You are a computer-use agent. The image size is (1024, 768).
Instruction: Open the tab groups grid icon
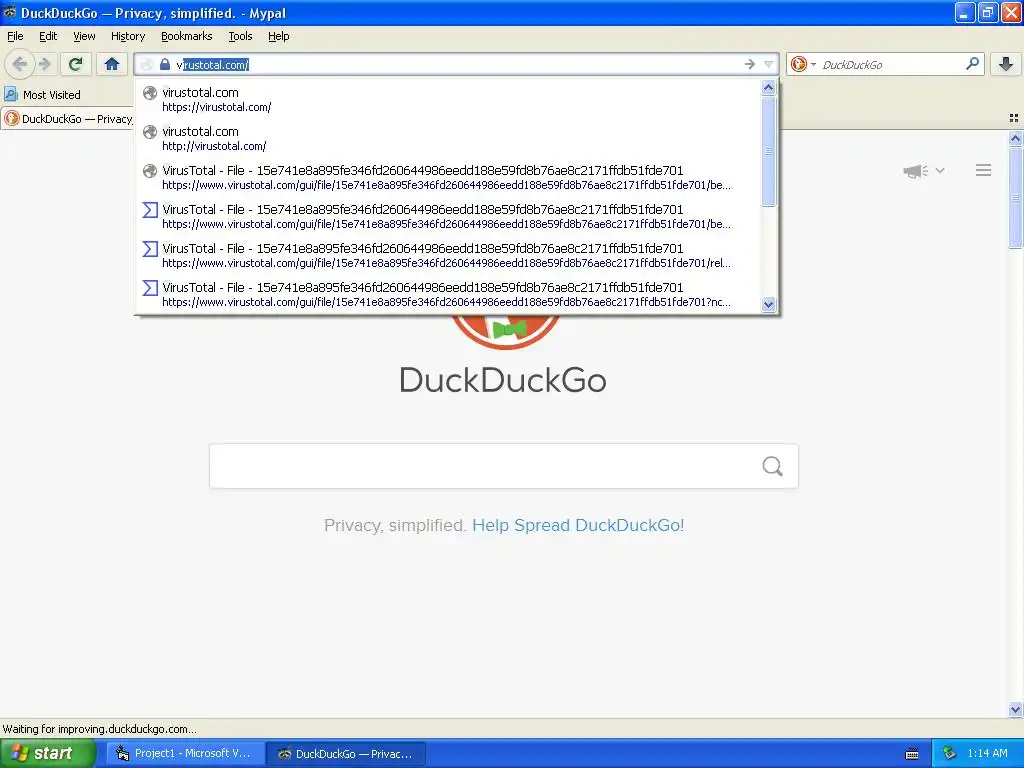1014,118
